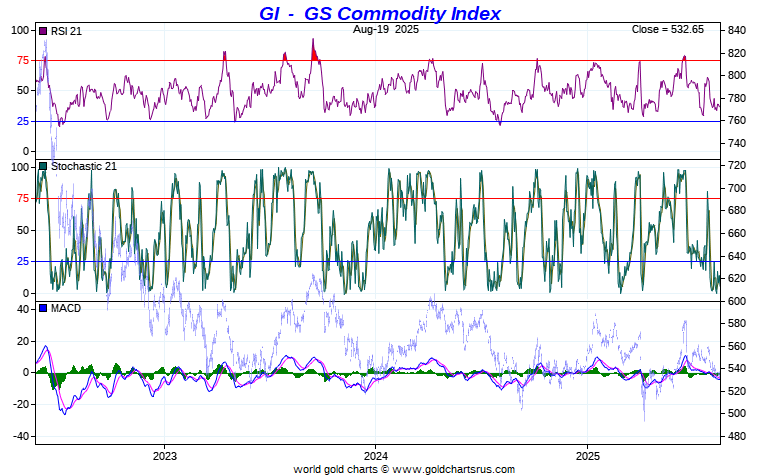Click the 600 price label on right axis
Viewport: 760px width, 475px height.
736,301
